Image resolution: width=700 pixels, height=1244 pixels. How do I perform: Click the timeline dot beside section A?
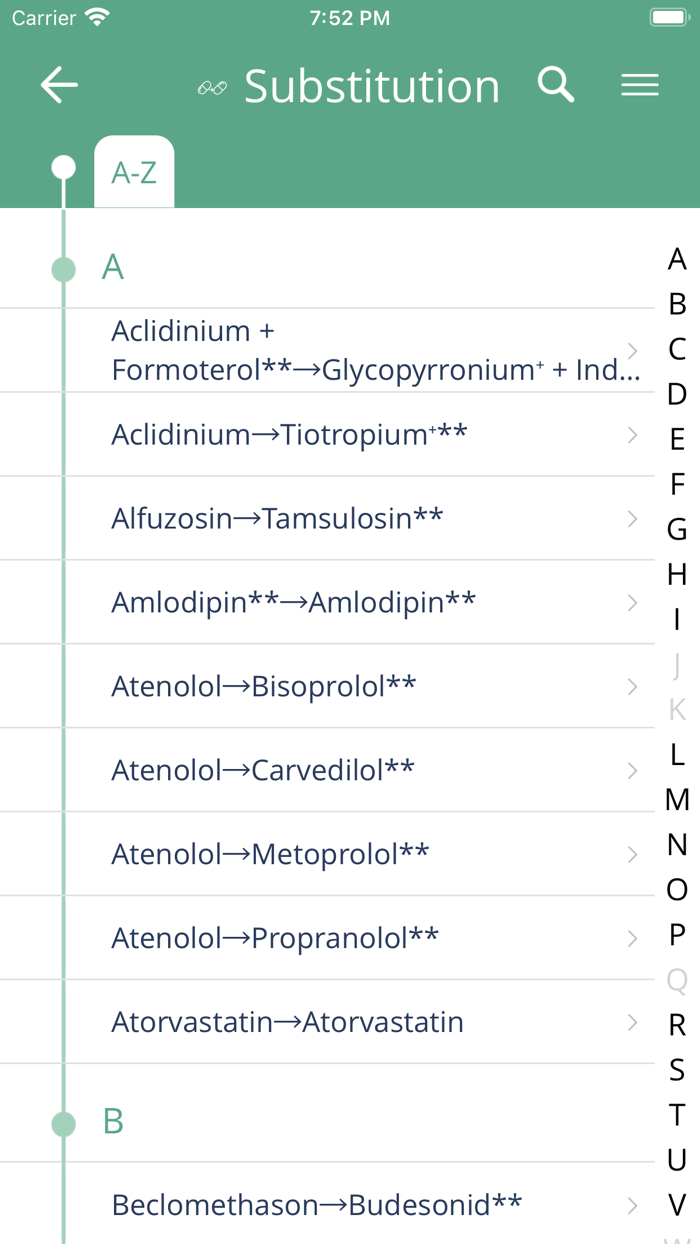tap(63, 268)
